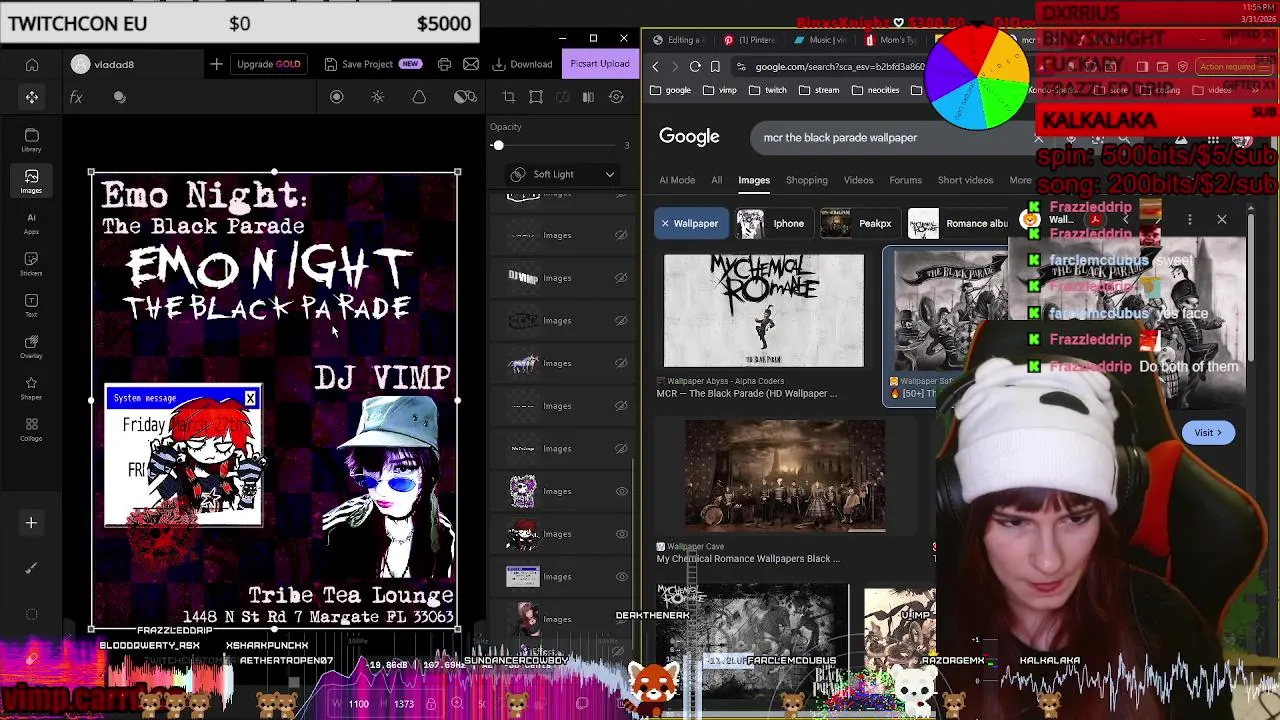
Task: Open the AI Apps sidebar tool
Action: 31,223
